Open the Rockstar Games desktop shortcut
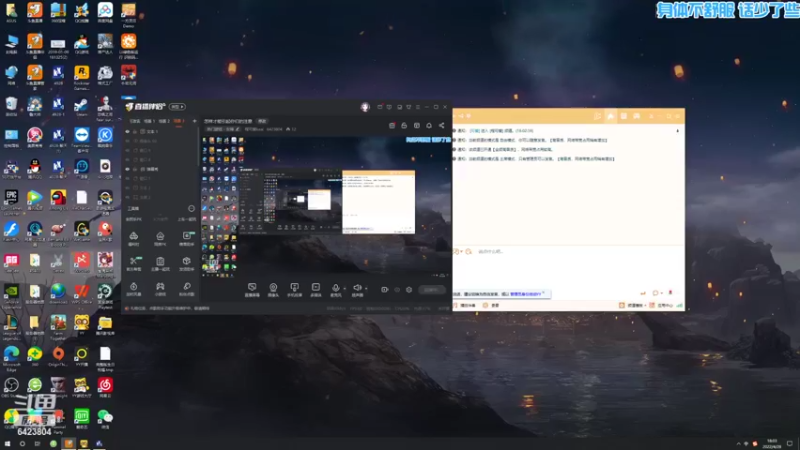Viewport: 800px width, 450px height. point(82,77)
